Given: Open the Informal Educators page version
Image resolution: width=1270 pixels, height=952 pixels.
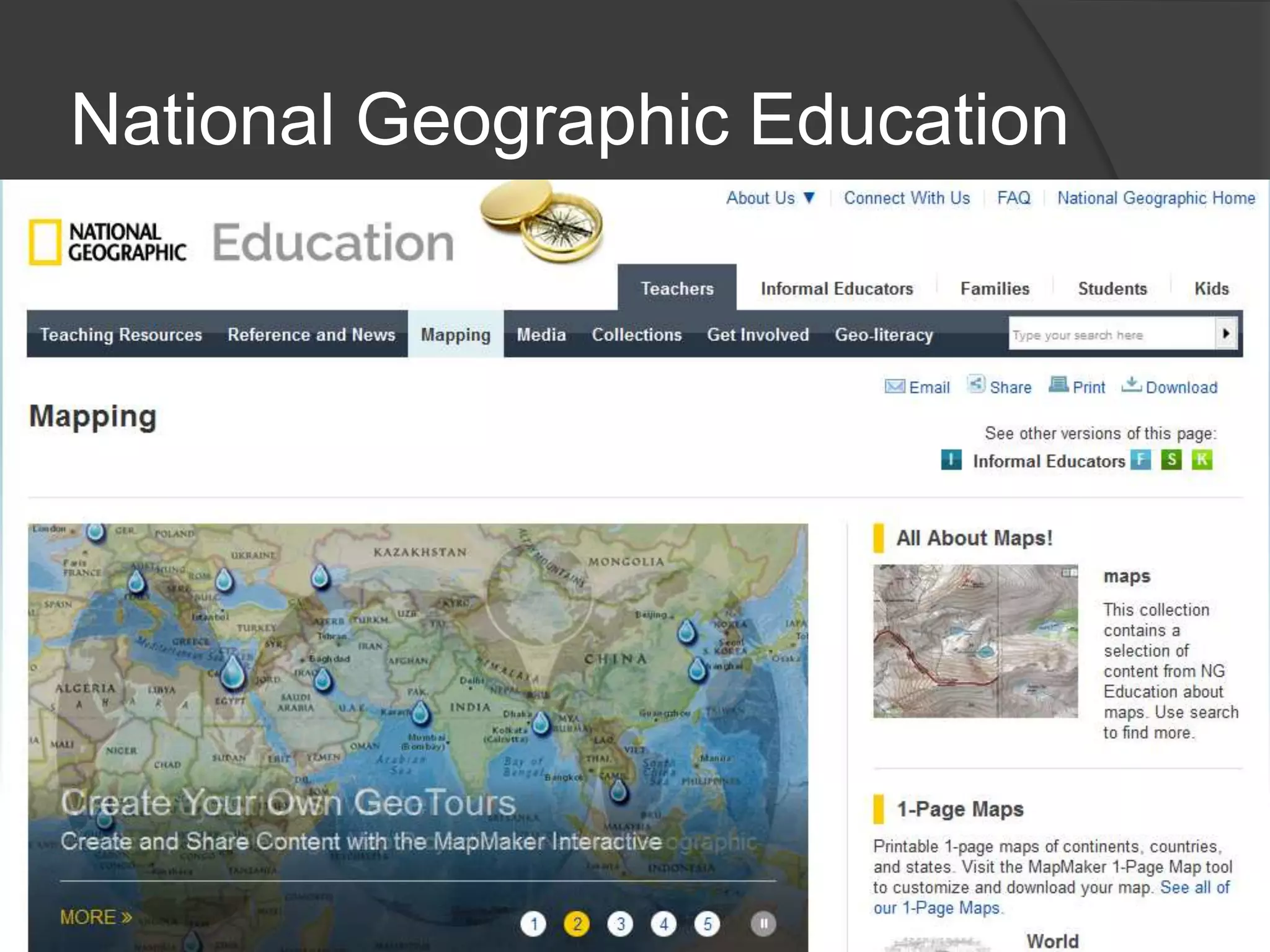Looking at the screenshot, I should click(x=1049, y=461).
